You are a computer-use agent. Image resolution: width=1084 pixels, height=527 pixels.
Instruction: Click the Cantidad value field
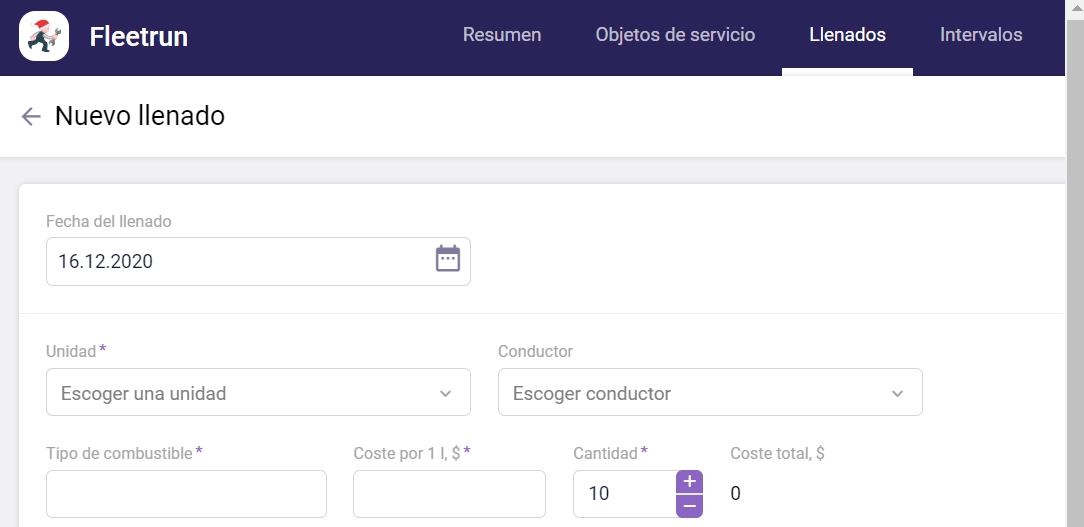click(625, 494)
